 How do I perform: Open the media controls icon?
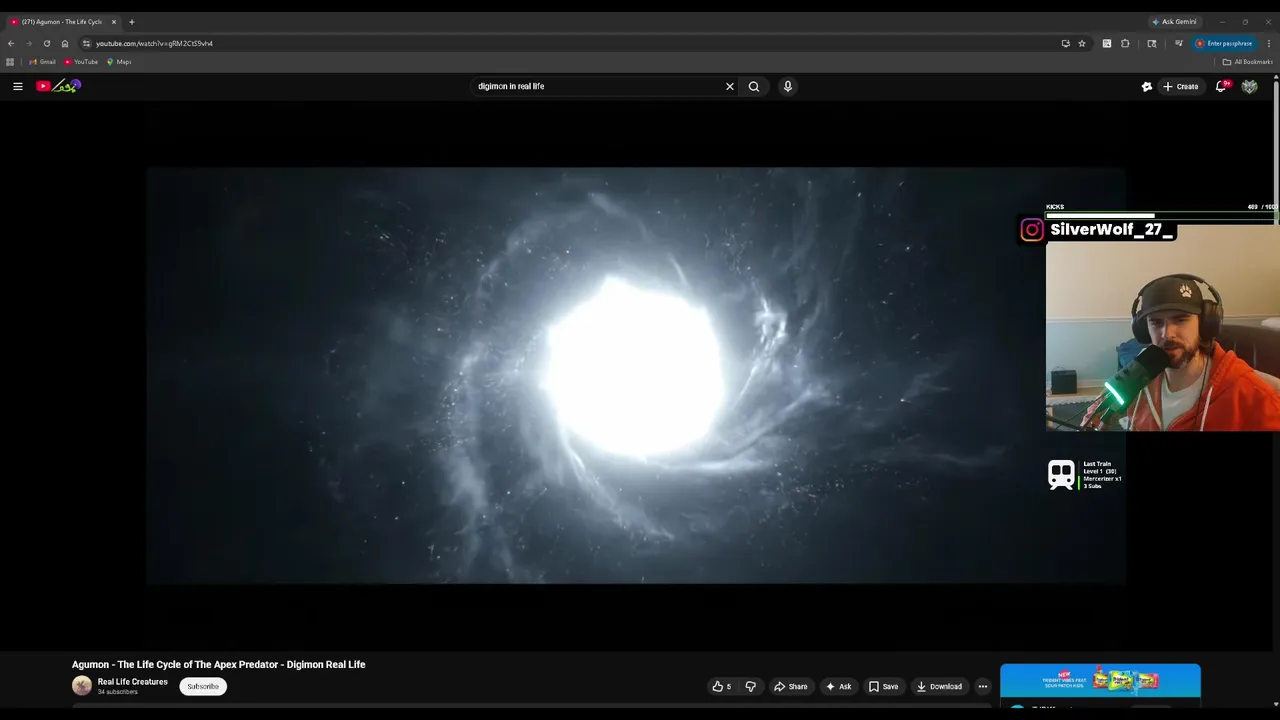tap(1179, 44)
